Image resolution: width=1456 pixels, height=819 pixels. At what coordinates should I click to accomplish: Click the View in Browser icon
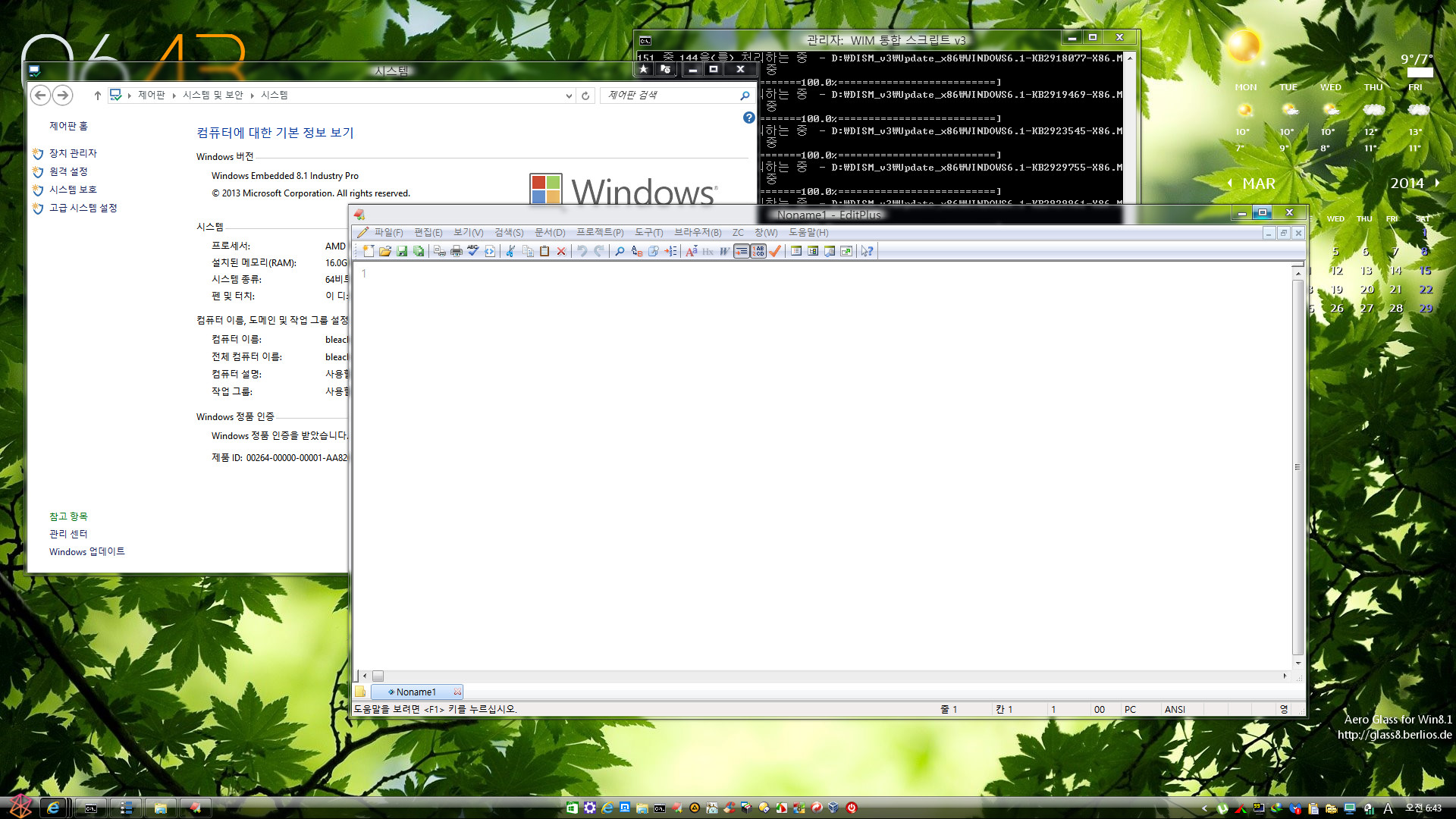490,251
